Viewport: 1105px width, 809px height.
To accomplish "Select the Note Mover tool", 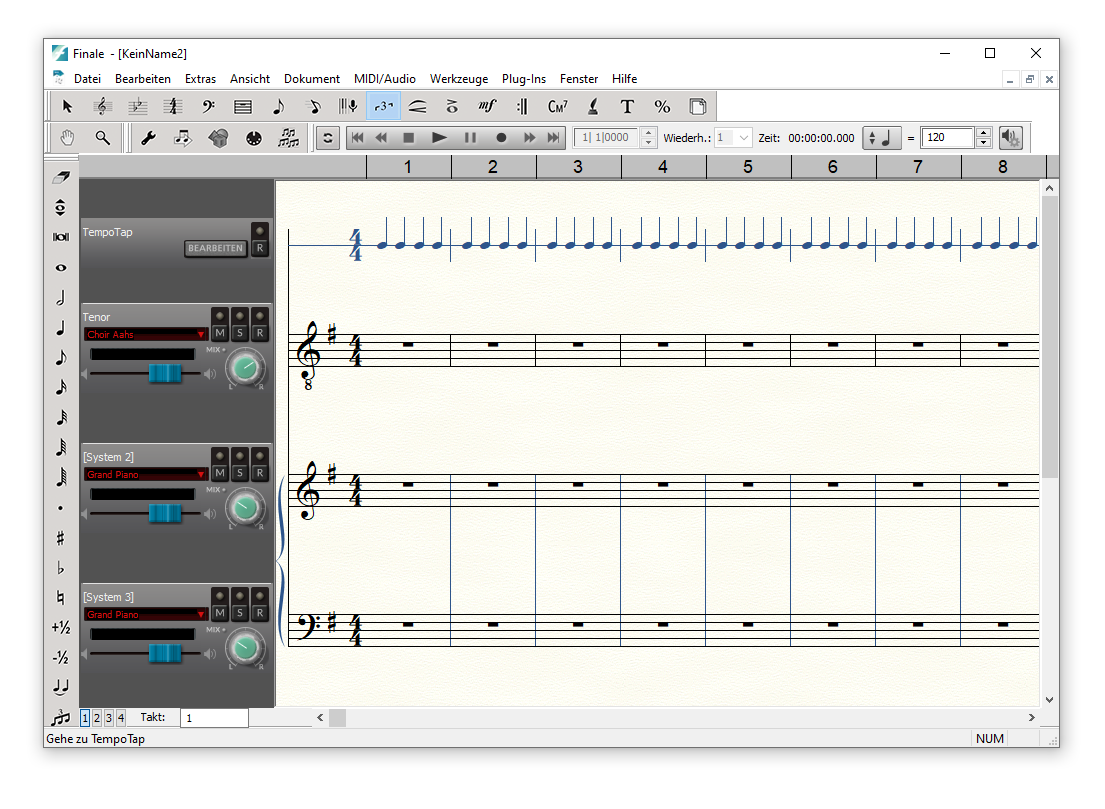I will (x=183, y=138).
